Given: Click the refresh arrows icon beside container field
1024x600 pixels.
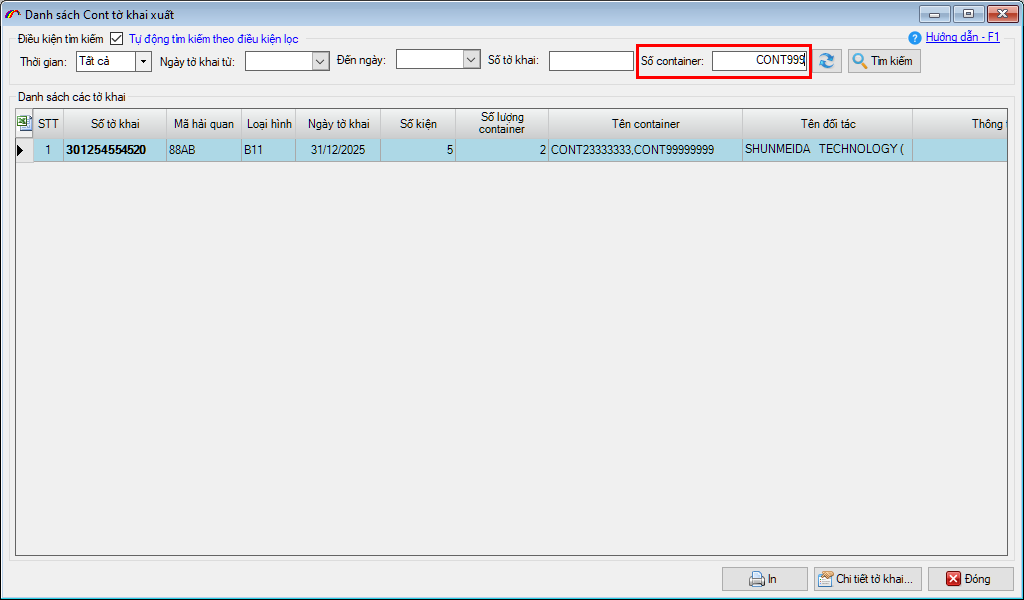Looking at the screenshot, I should point(826,61).
